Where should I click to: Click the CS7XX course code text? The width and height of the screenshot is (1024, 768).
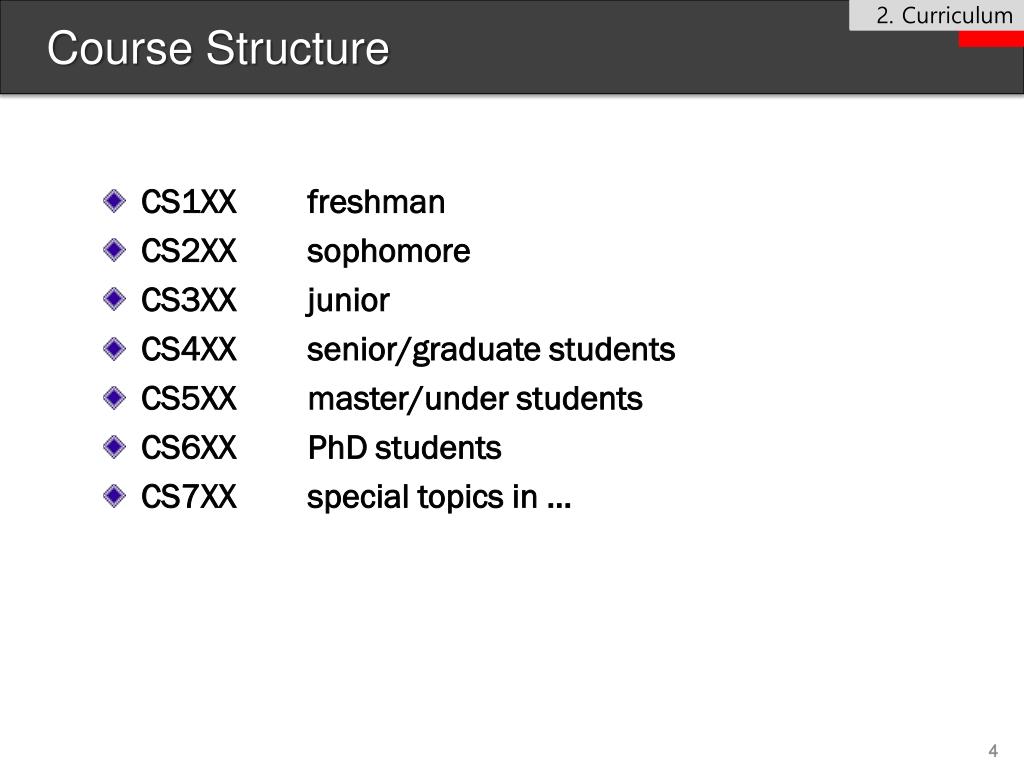(189, 497)
